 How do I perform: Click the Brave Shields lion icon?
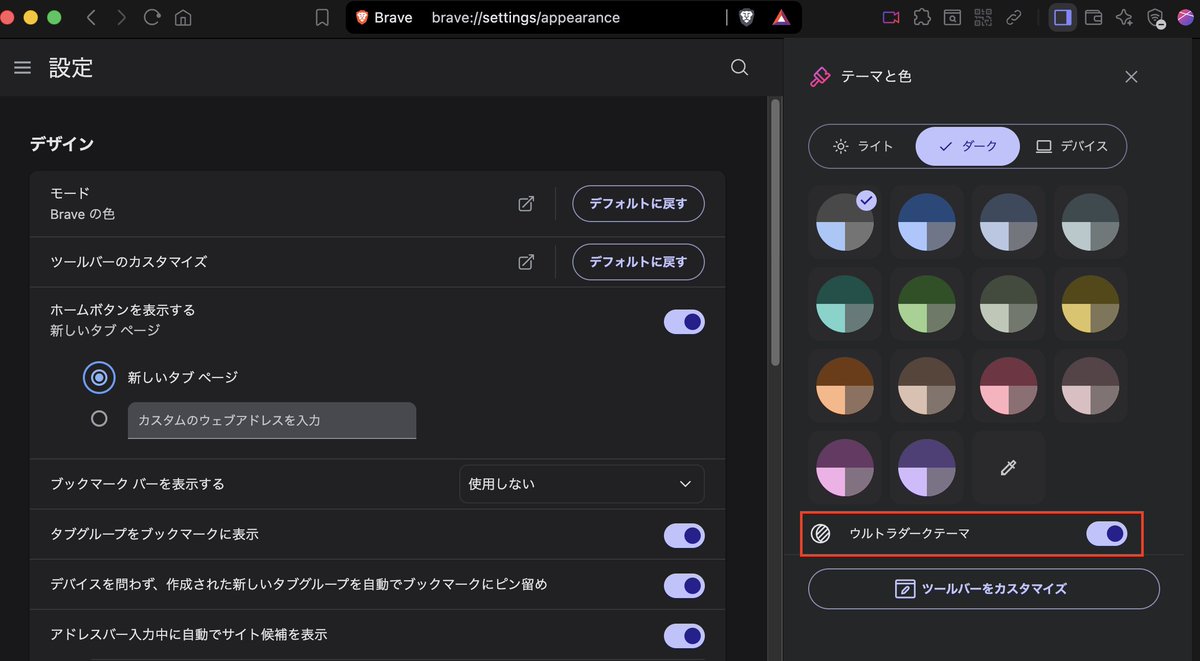746,17
